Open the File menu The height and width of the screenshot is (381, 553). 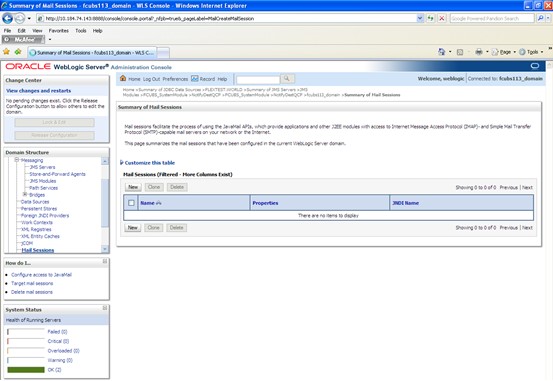tap(7, 31)
